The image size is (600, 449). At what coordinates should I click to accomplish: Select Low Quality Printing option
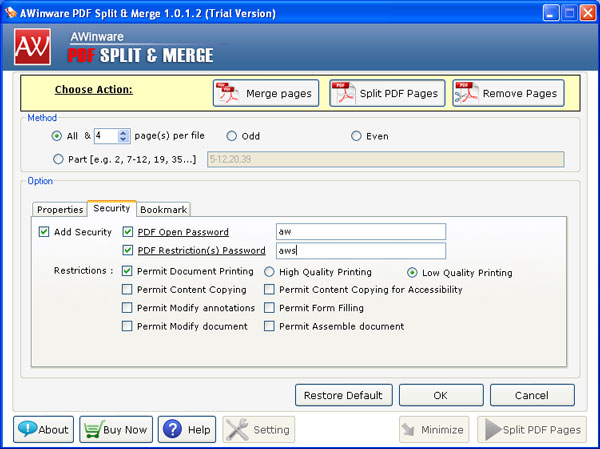412,273
